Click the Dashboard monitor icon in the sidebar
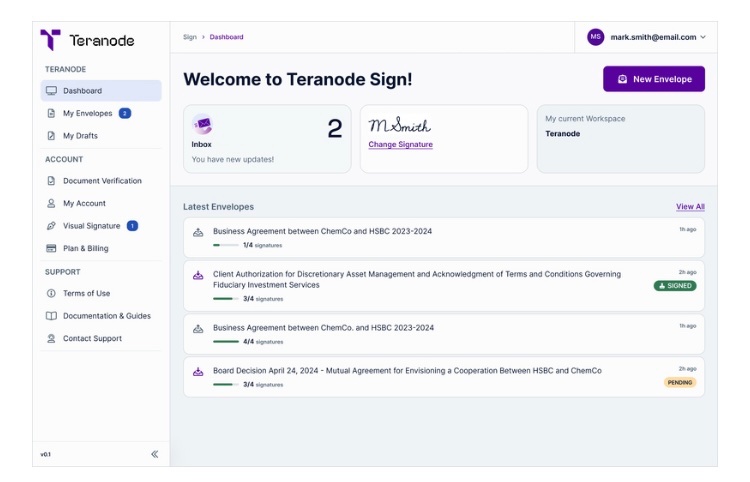The image size is (750, 482). click(51, 91)
